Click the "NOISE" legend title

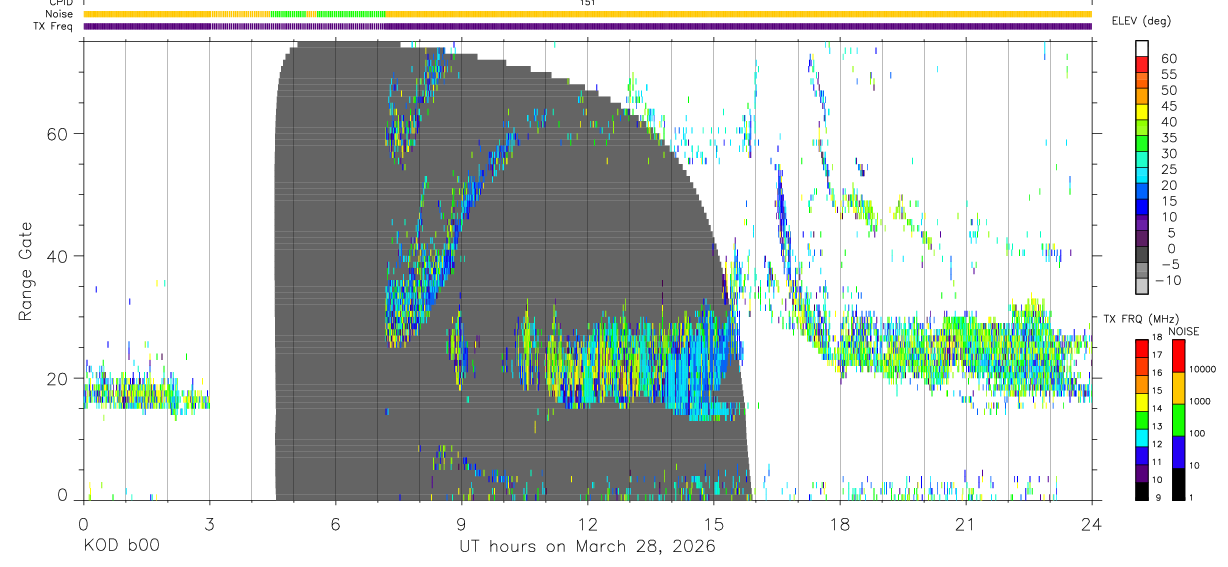pyautogui.click(x=1183, y=331)
